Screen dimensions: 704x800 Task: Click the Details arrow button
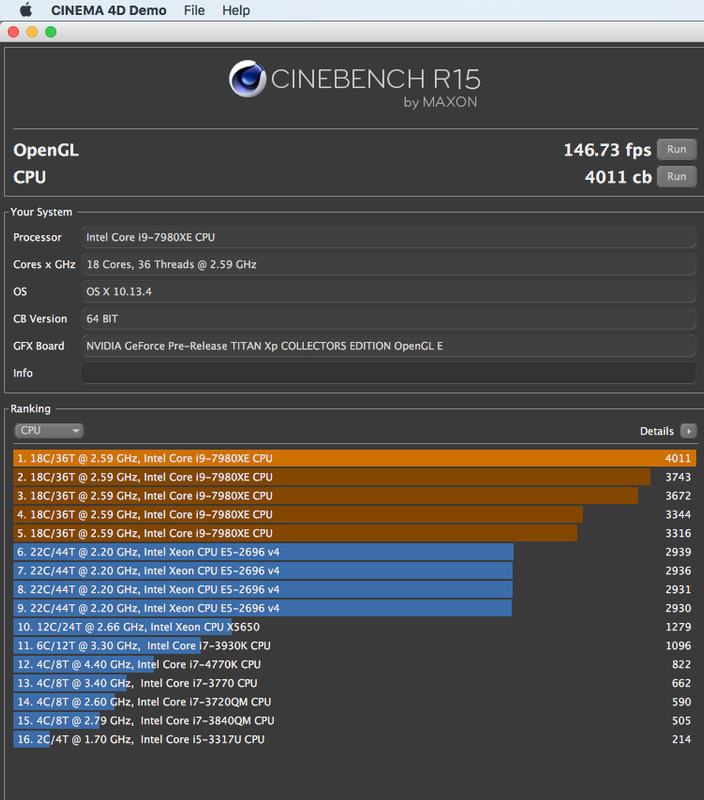point(688,431)
